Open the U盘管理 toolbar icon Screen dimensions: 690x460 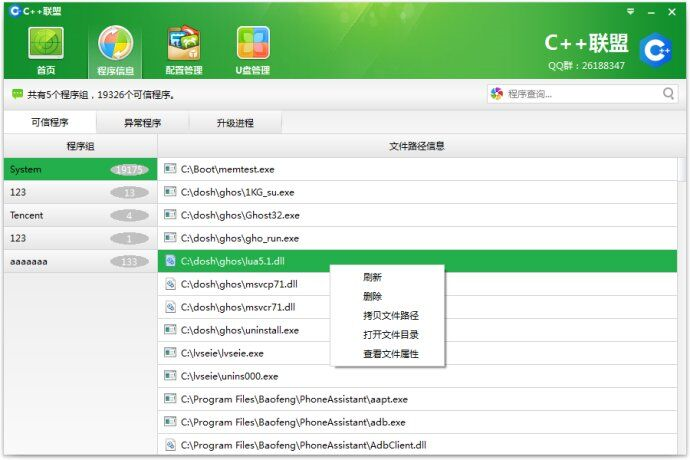click(253, 43)
